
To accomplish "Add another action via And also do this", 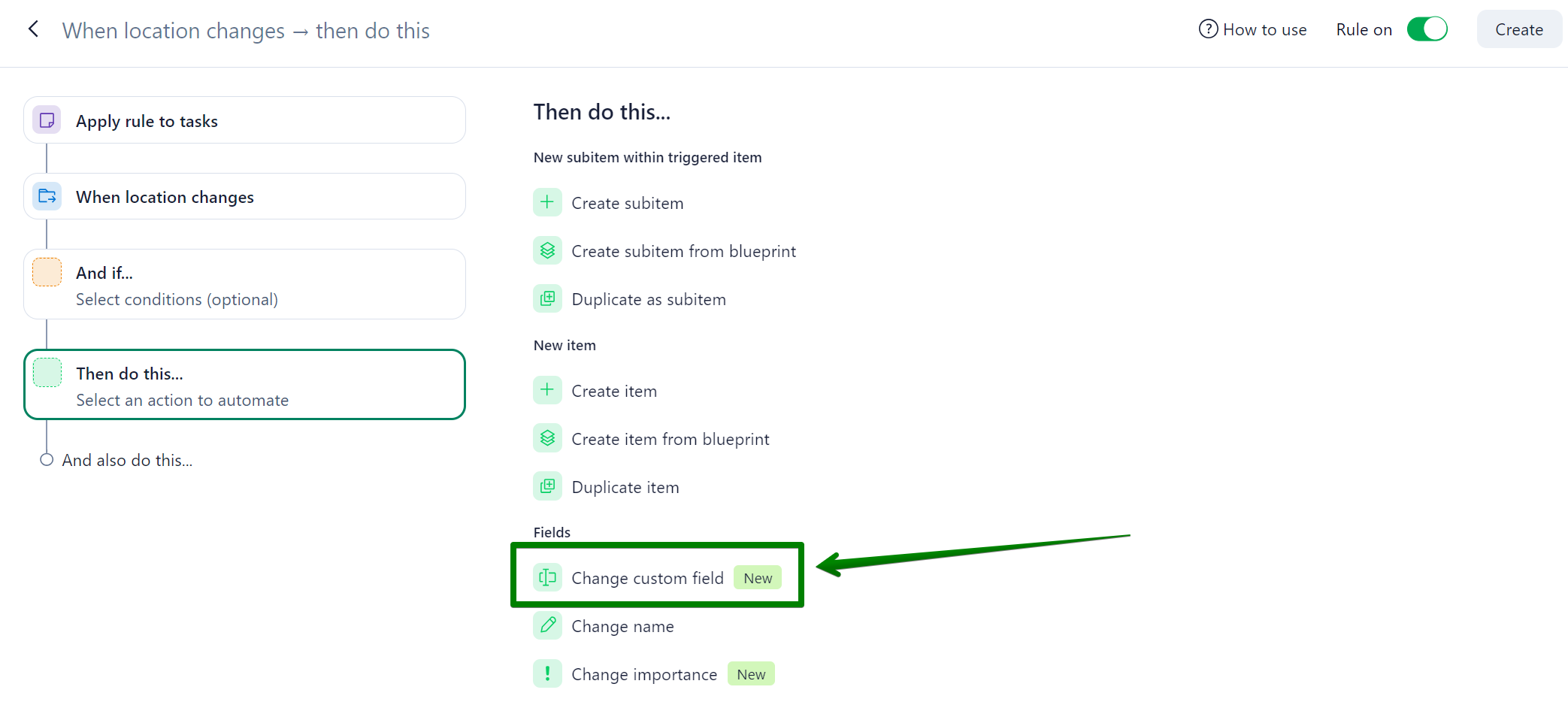I will click(127, 460).
